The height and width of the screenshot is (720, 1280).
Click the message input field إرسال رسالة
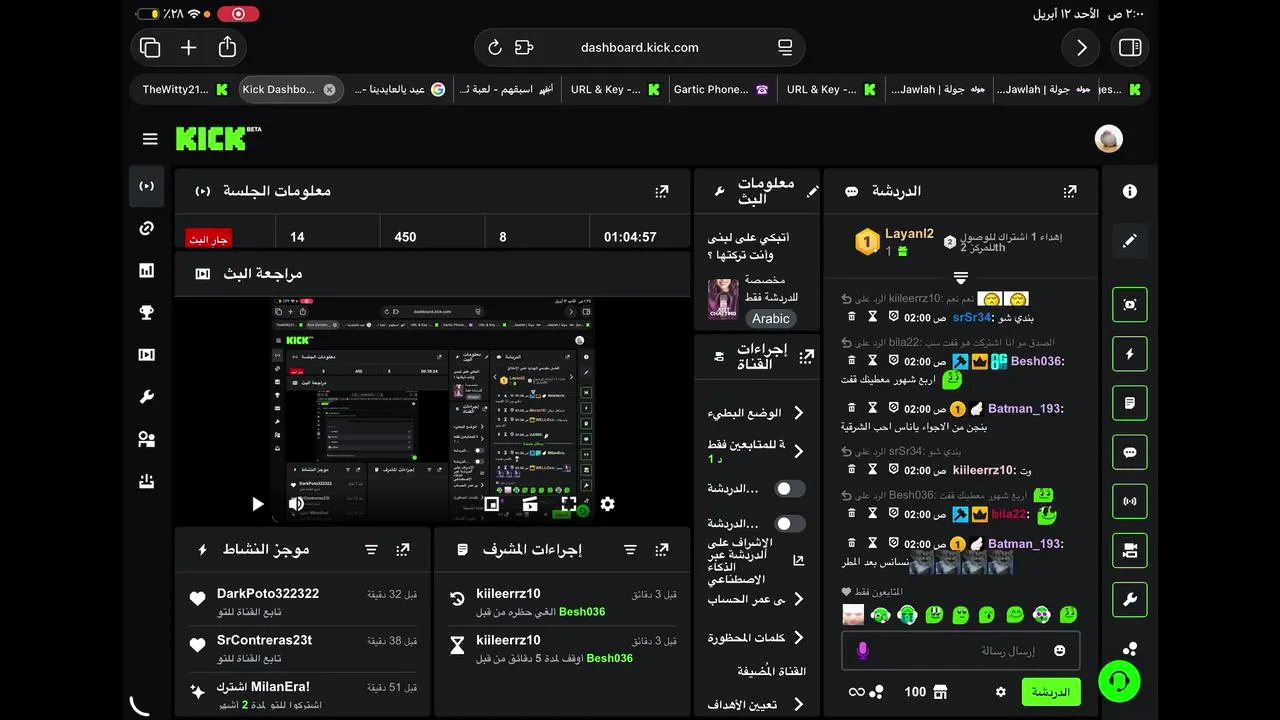point(960,650)
